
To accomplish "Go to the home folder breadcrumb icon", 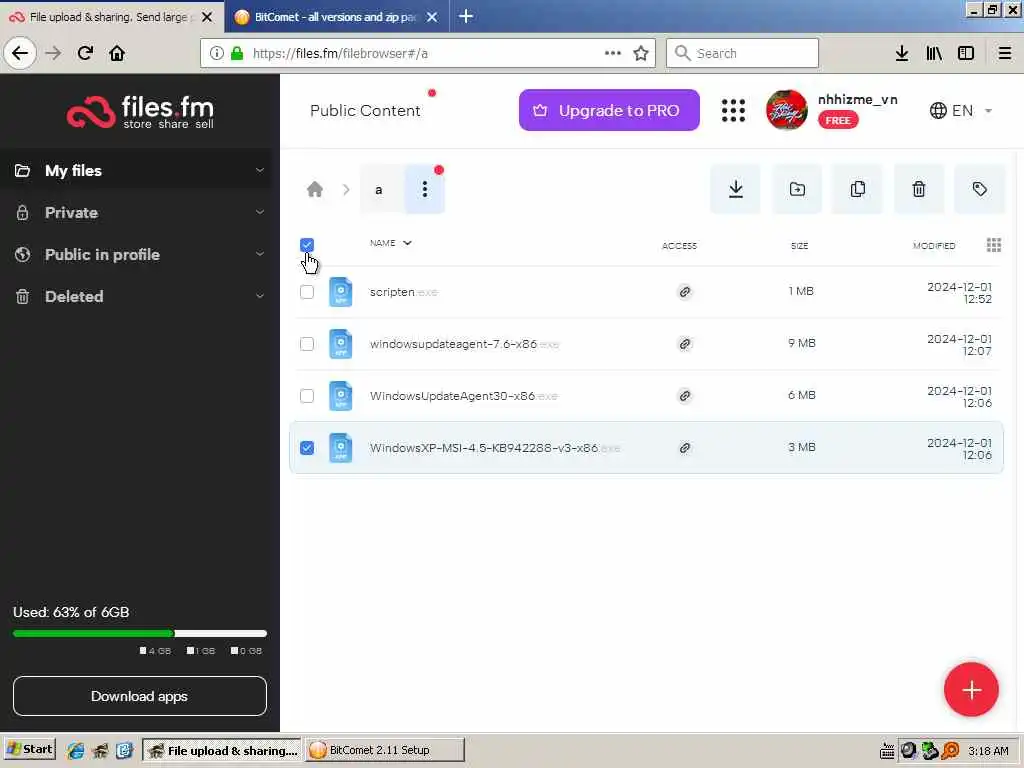I will [315, 189].
